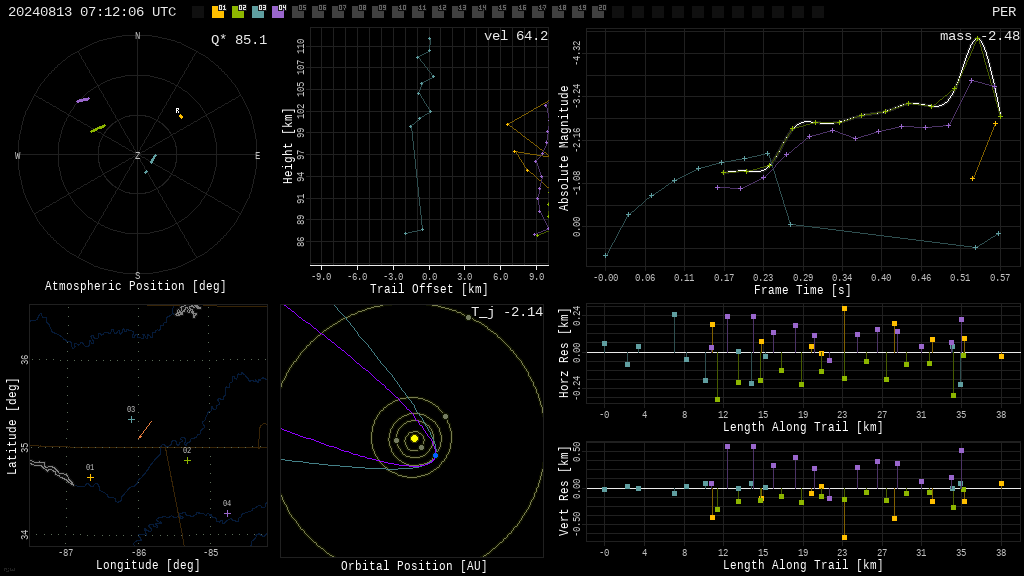Click the UTC timestamp at top left

point(92,12)
